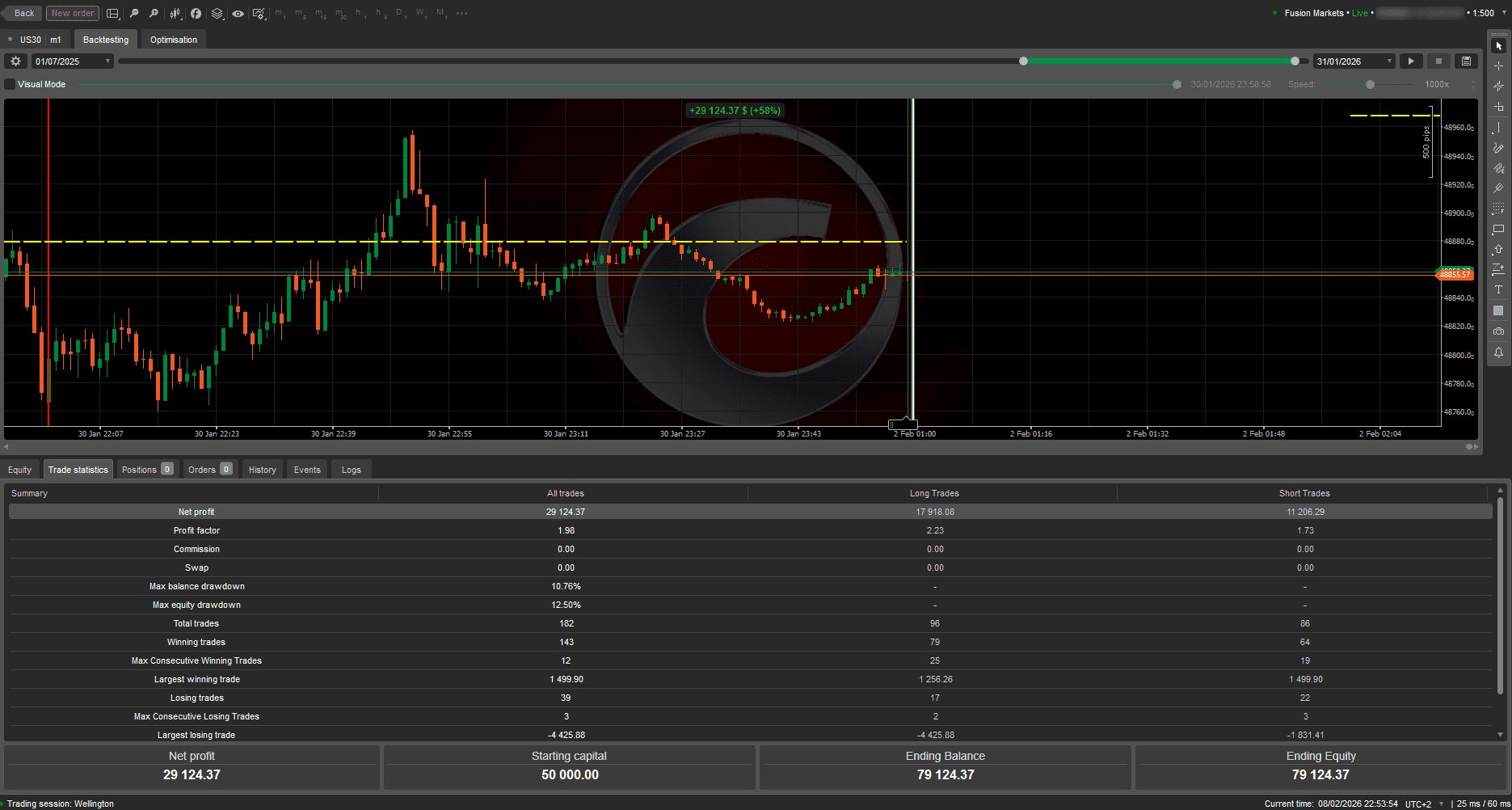Screen dimensions: 1512x810
Task: Select the crosshair tool in right sidebar
Action: point(1498,66)
